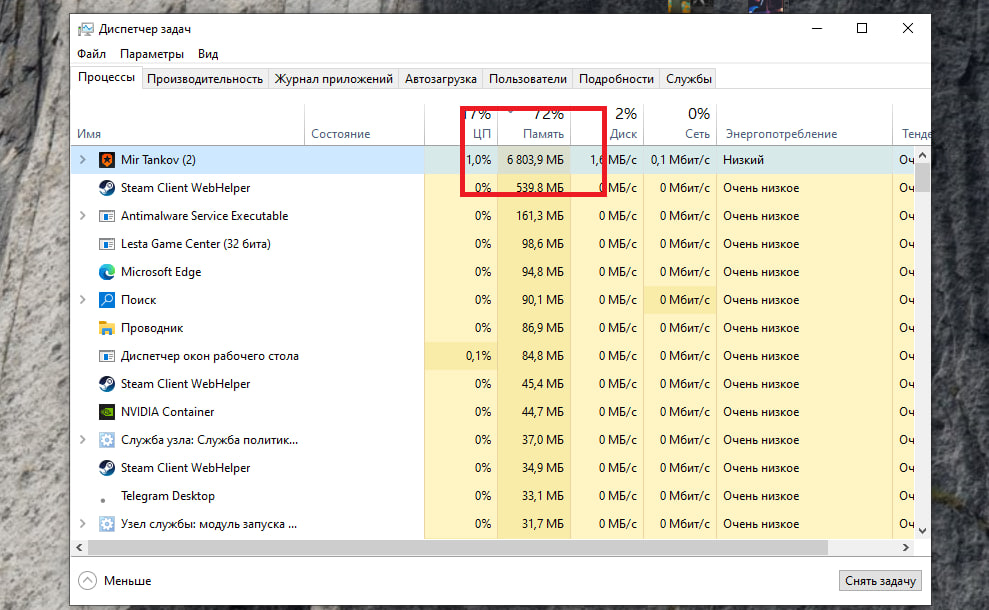The image size is (989, 610).
Task: Select the NVIDIA Container process name
Action: (x=168, y=412)
